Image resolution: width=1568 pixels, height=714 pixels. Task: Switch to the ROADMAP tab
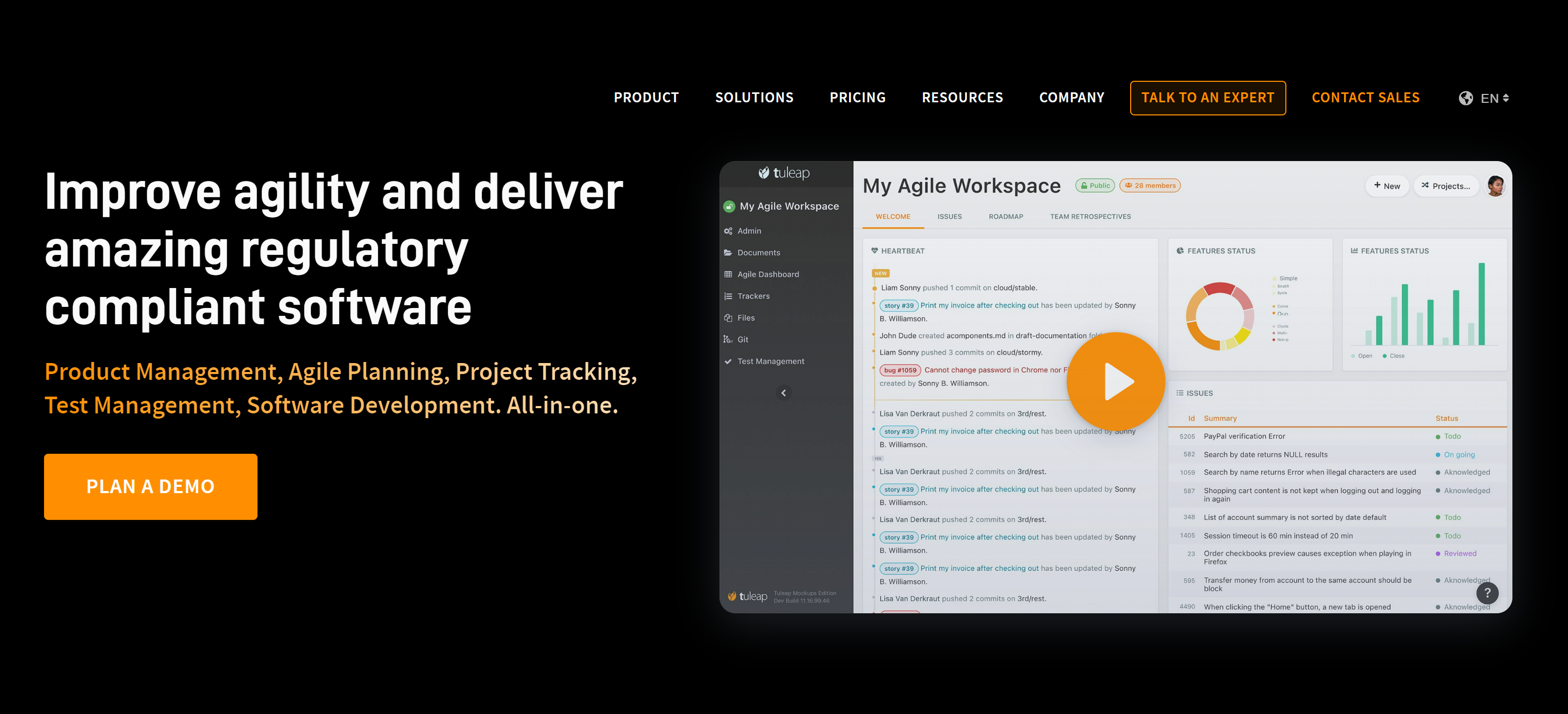(1006, 217)
